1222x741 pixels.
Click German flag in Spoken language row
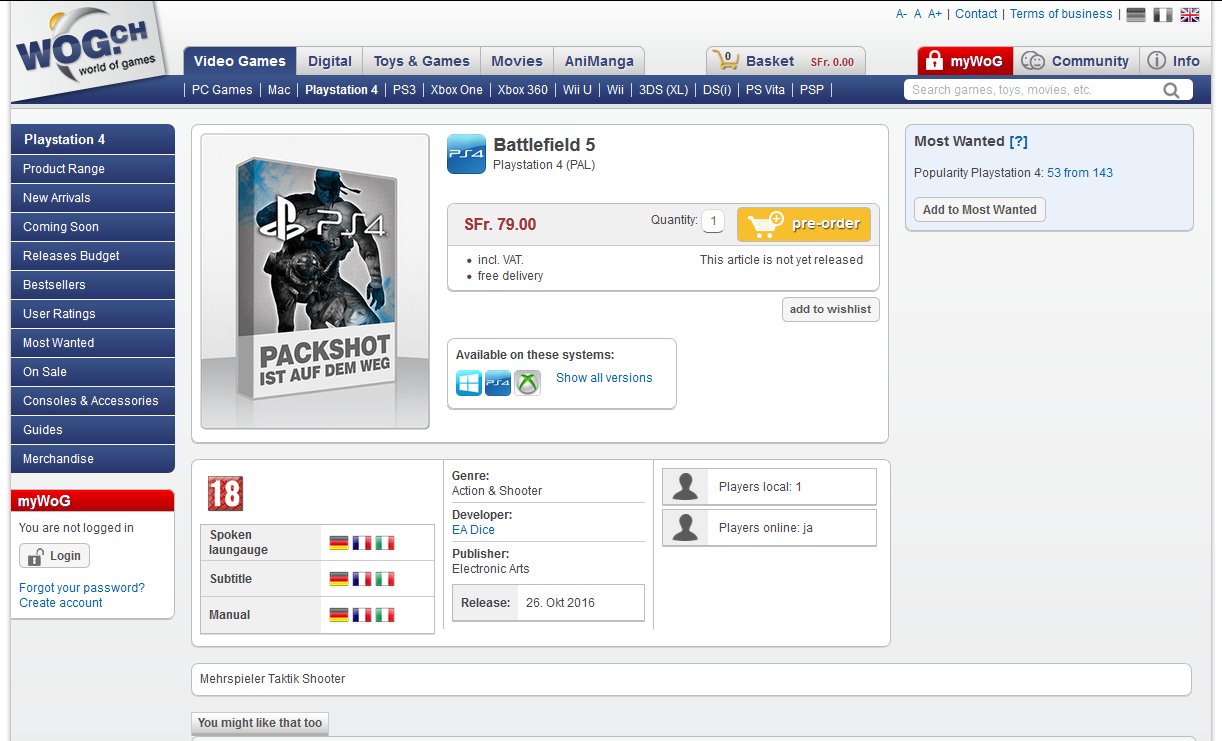pos(339,543)
